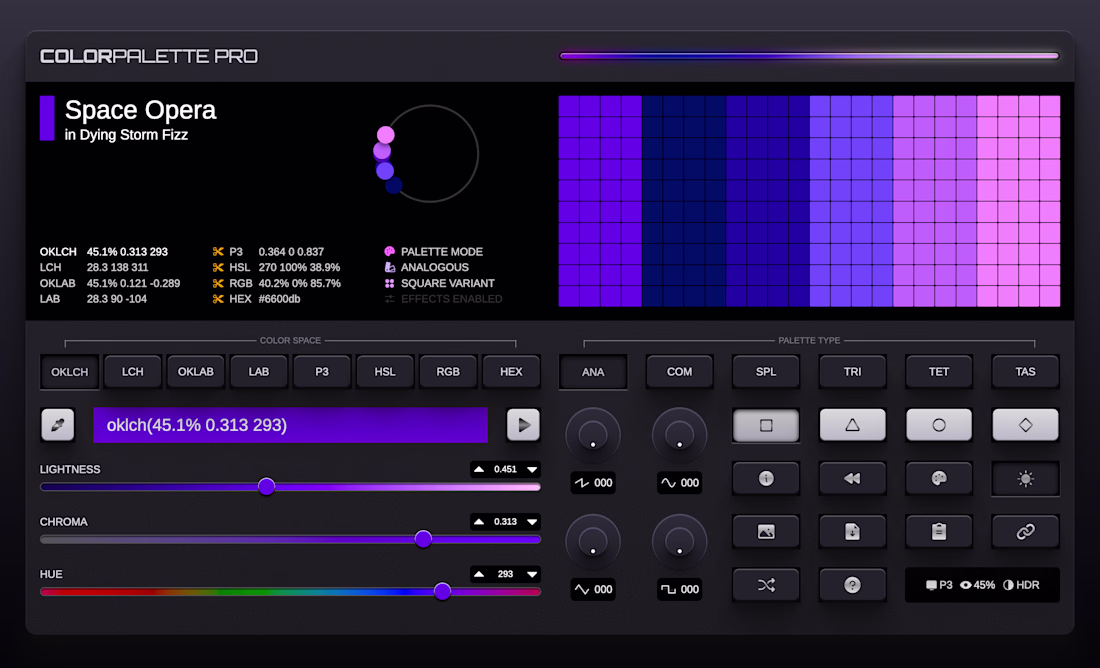Click the bottom-left rotary knob

pos(593,542)
